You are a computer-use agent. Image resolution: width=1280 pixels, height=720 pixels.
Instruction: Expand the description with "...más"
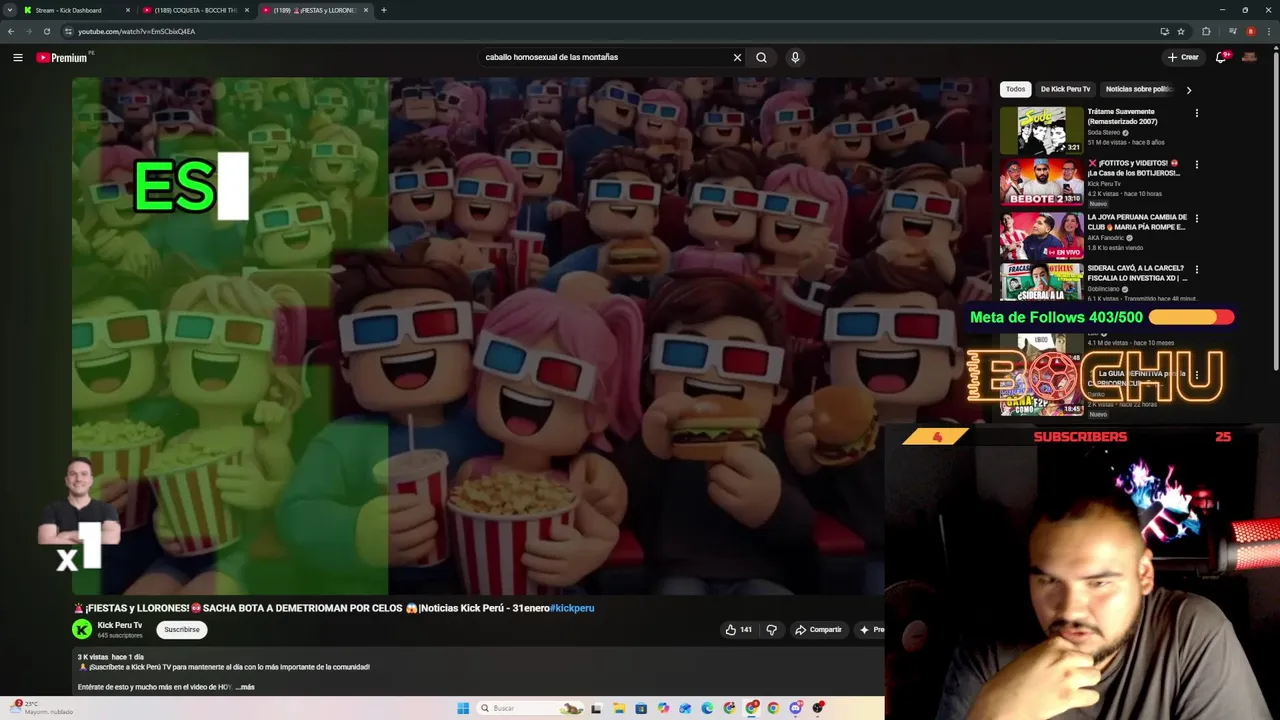tap(246, 687)
